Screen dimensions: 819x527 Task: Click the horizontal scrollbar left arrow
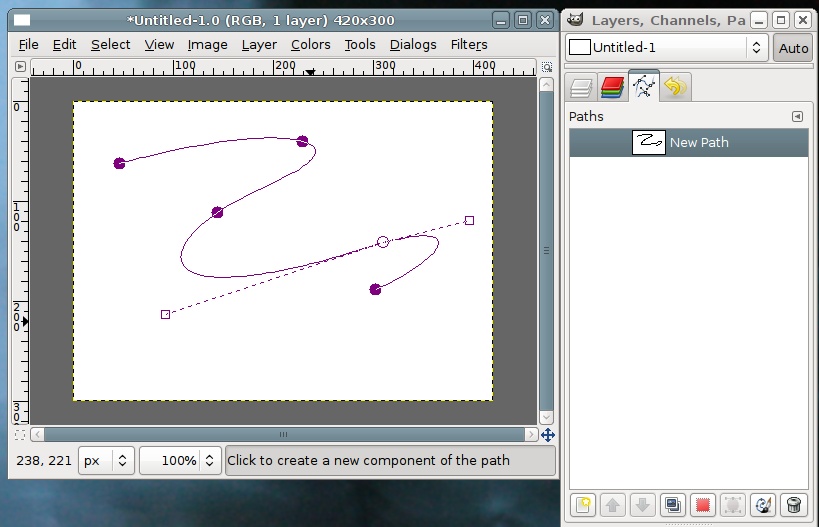[x=37, y=435]
